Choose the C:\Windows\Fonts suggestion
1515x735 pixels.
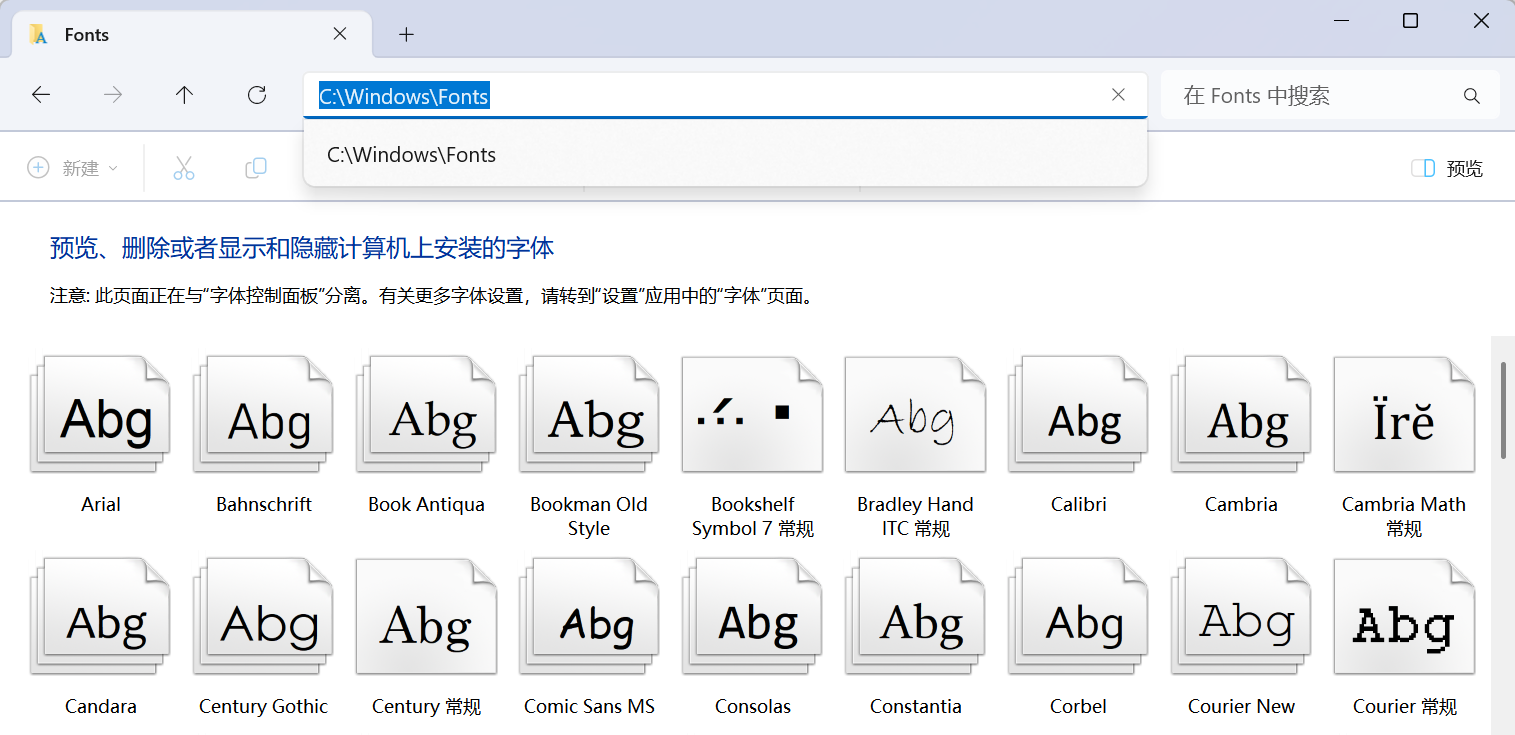click(x=725, y=155)
